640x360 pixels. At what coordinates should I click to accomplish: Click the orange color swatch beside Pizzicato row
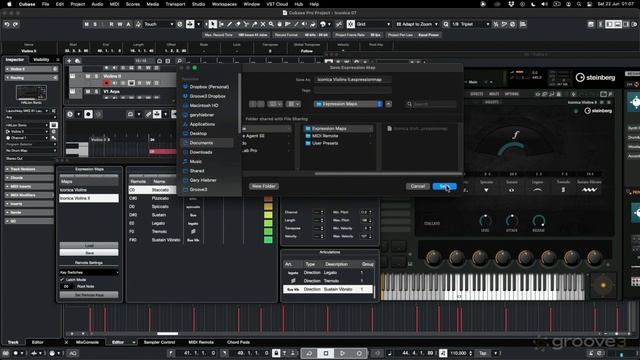268,199
